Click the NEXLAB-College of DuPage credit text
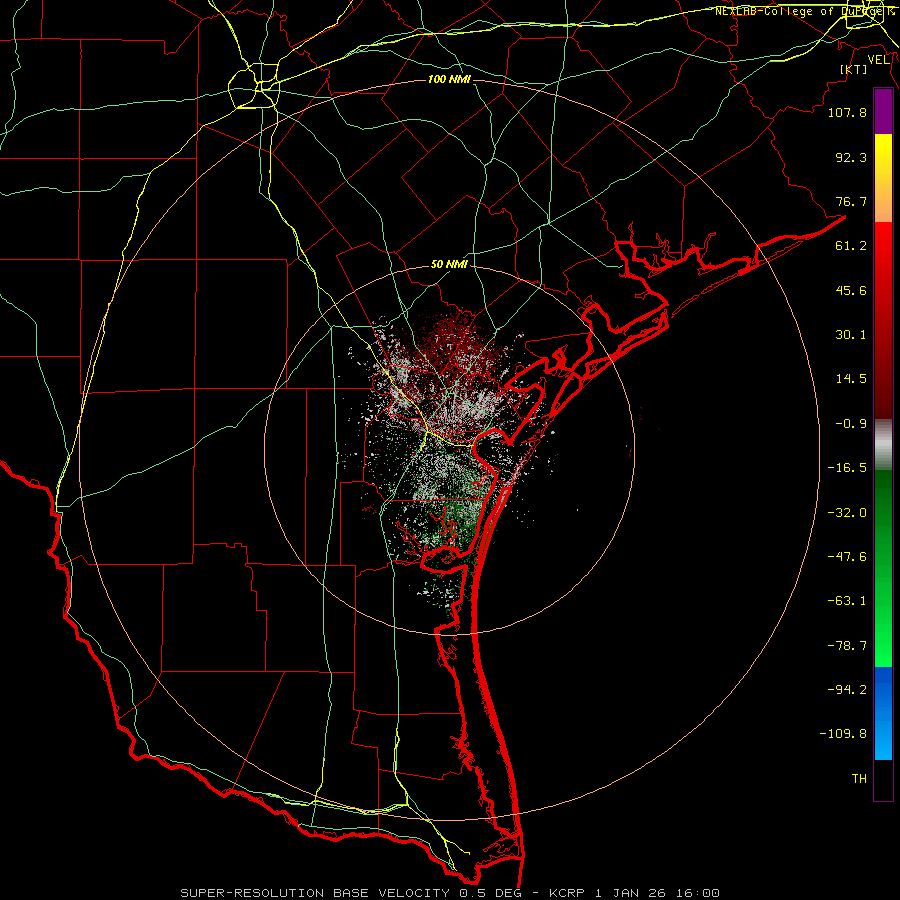The height and width of the screenshot is (900, 900). 806,11
